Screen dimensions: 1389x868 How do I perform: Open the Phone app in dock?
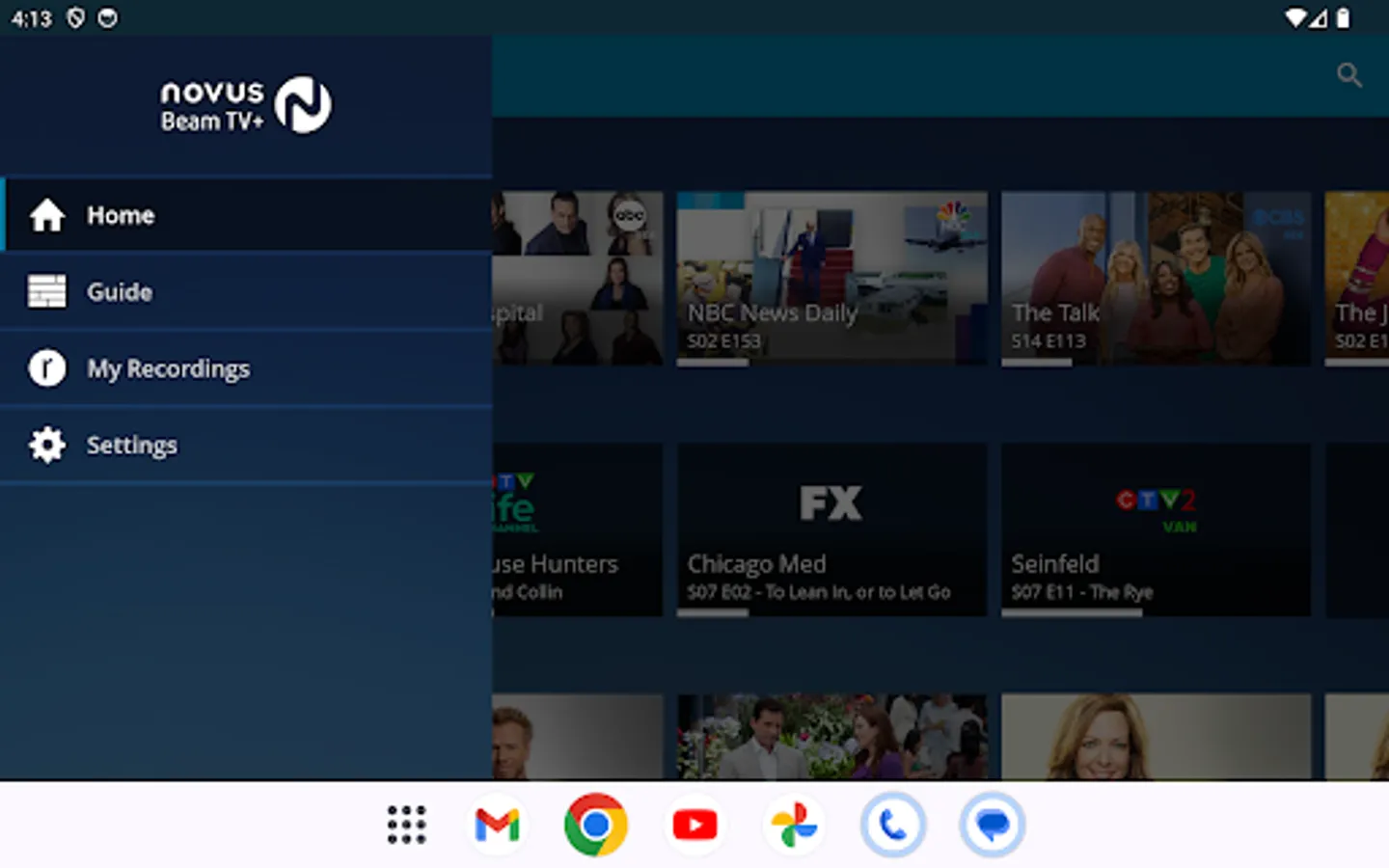point(893,825)
